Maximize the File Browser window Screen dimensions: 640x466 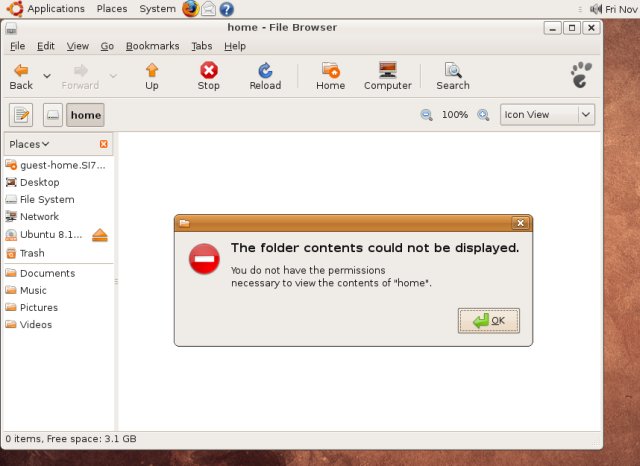point(572,28)
